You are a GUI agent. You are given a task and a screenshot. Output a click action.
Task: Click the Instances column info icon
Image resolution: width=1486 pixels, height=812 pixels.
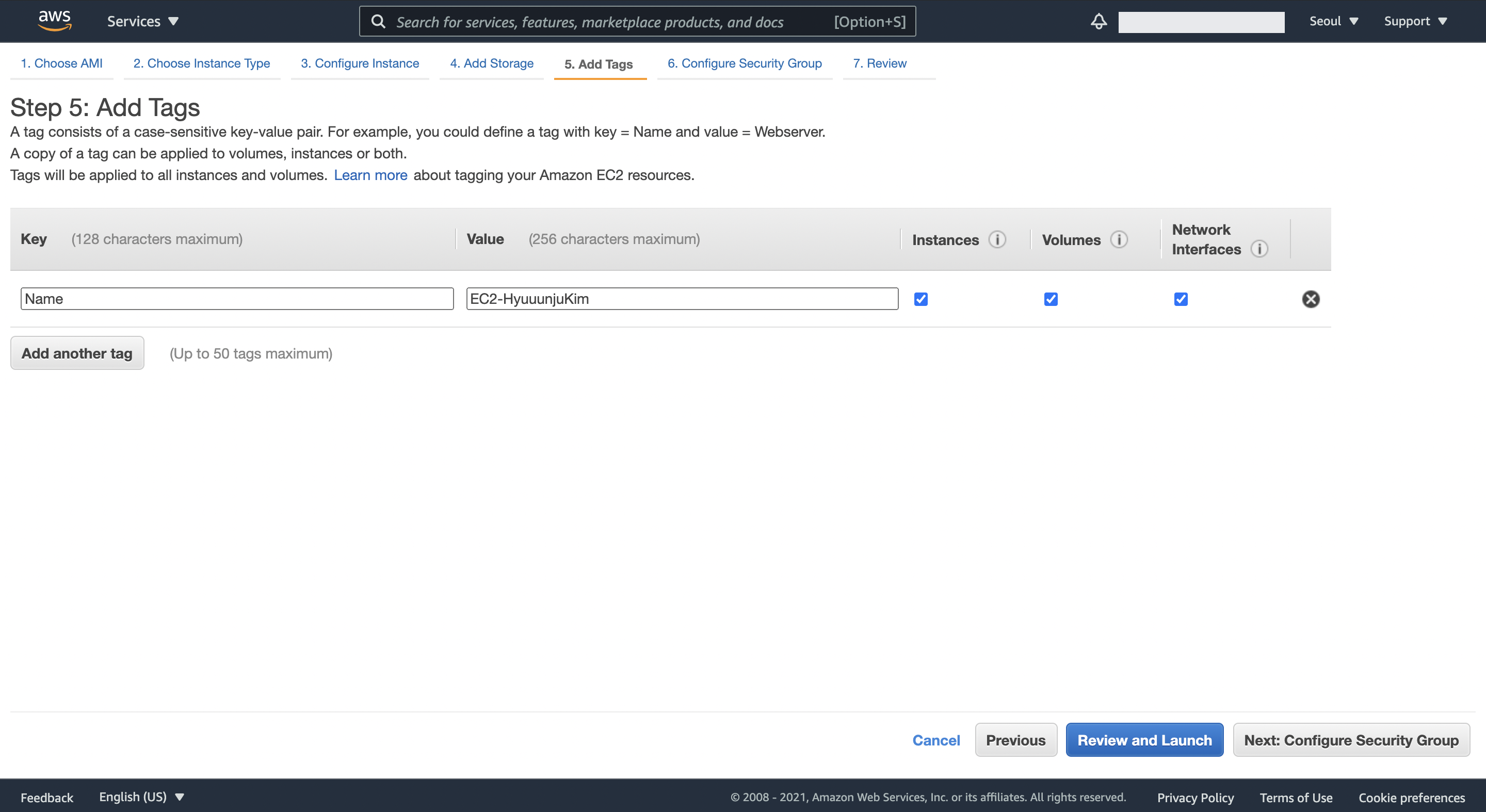pyautogui.click(x=997, y=239)
